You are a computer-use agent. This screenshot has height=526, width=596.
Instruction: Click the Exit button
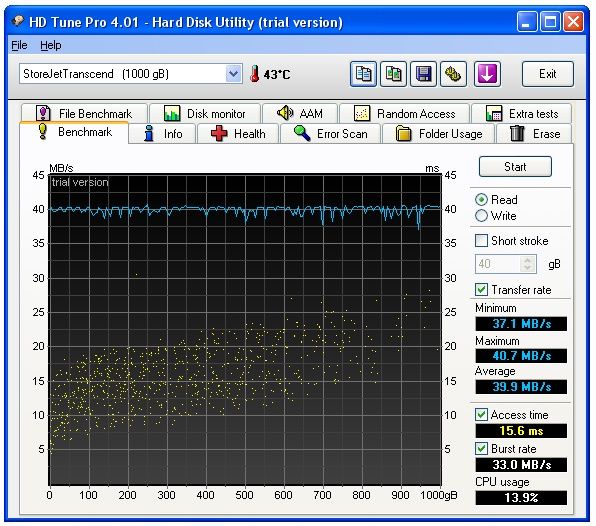click(547, 74)
